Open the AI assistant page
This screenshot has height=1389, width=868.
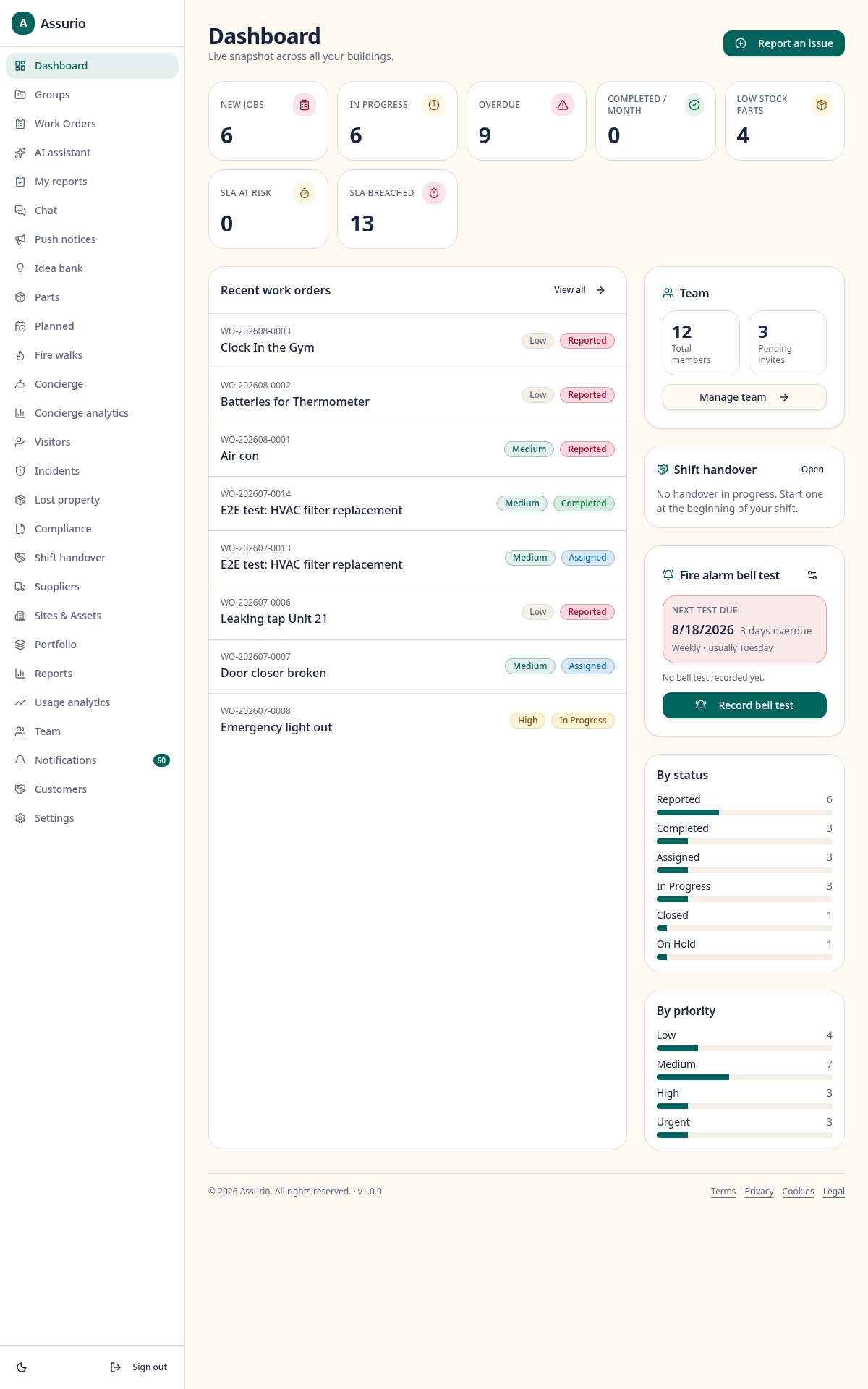[x=92, y=153]
